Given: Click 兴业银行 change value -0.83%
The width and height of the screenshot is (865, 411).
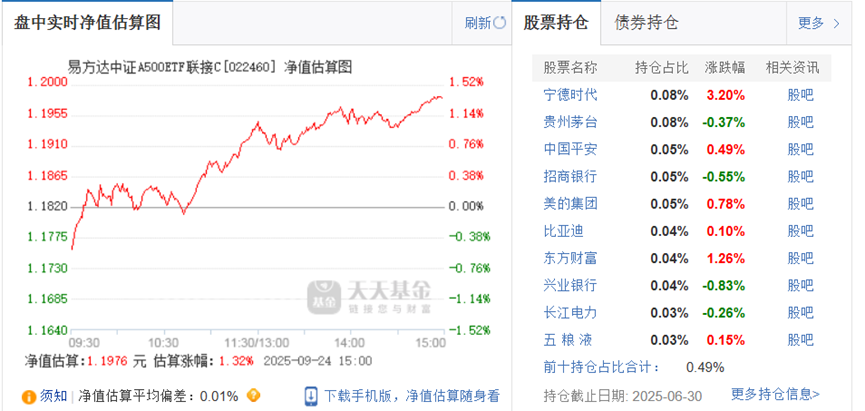Looking at the screenshot, I should pos(724,285).
